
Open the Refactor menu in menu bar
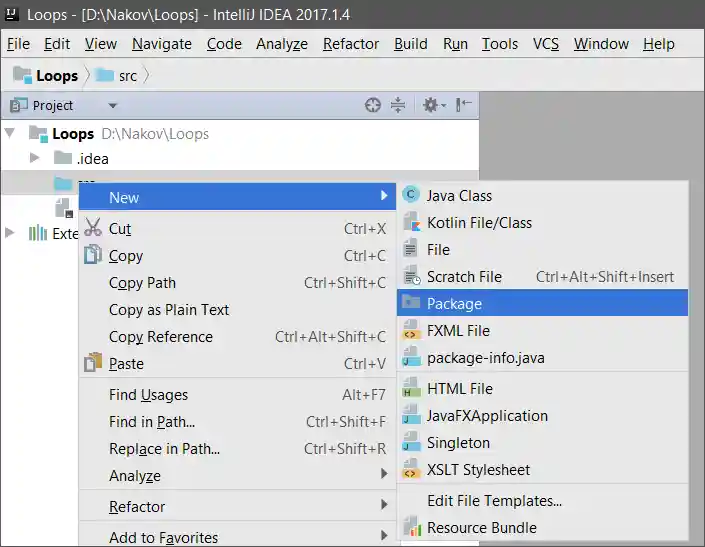pos(351,44)
